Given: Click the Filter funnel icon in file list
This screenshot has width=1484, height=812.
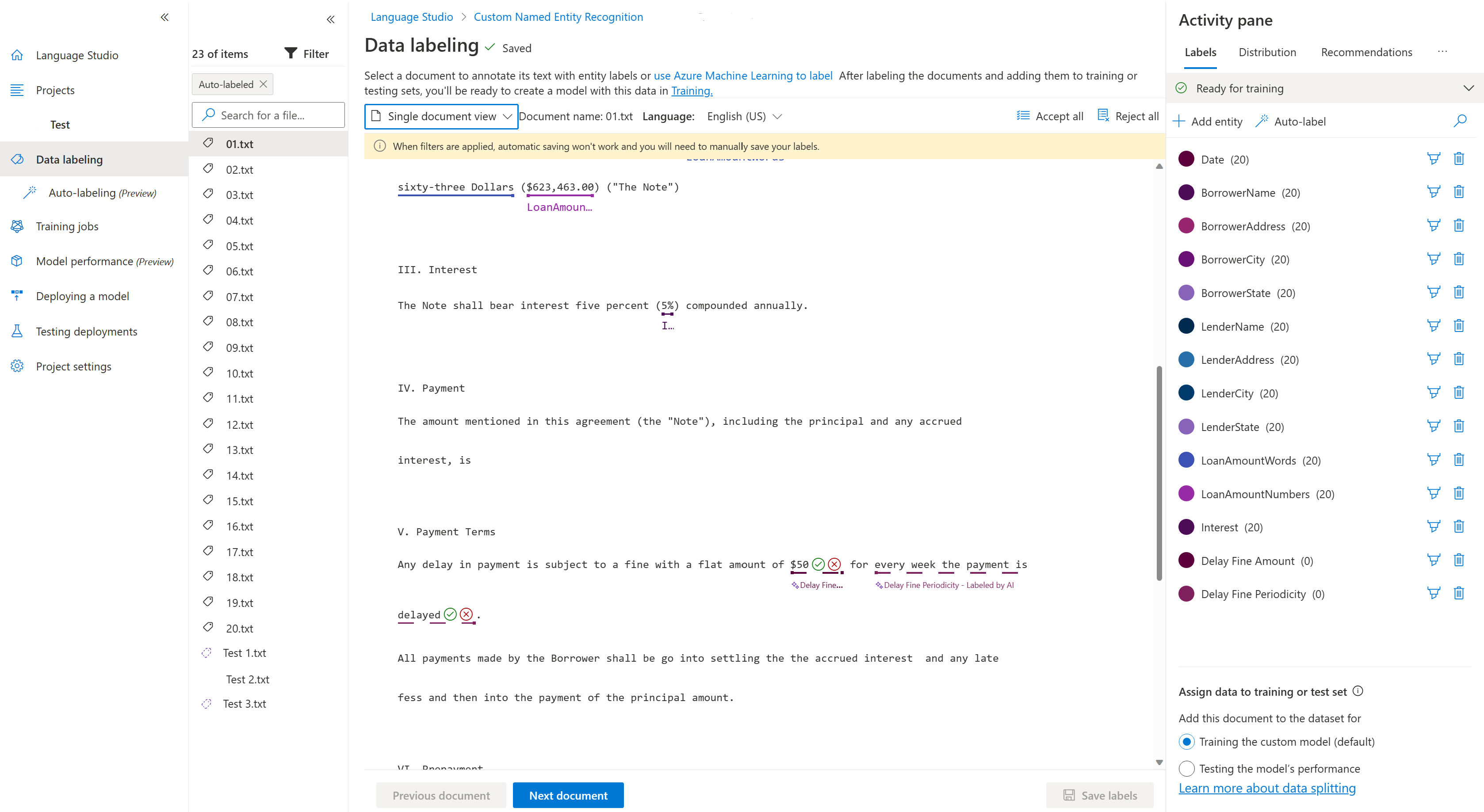Looking at the screenshot, I should point(291,53).
